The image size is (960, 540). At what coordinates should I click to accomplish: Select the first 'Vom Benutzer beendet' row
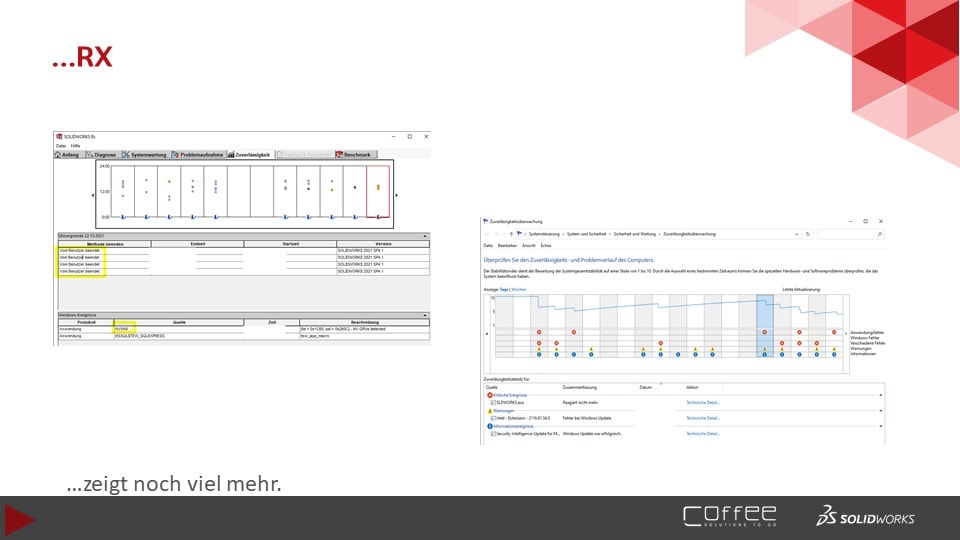(244, 250)
